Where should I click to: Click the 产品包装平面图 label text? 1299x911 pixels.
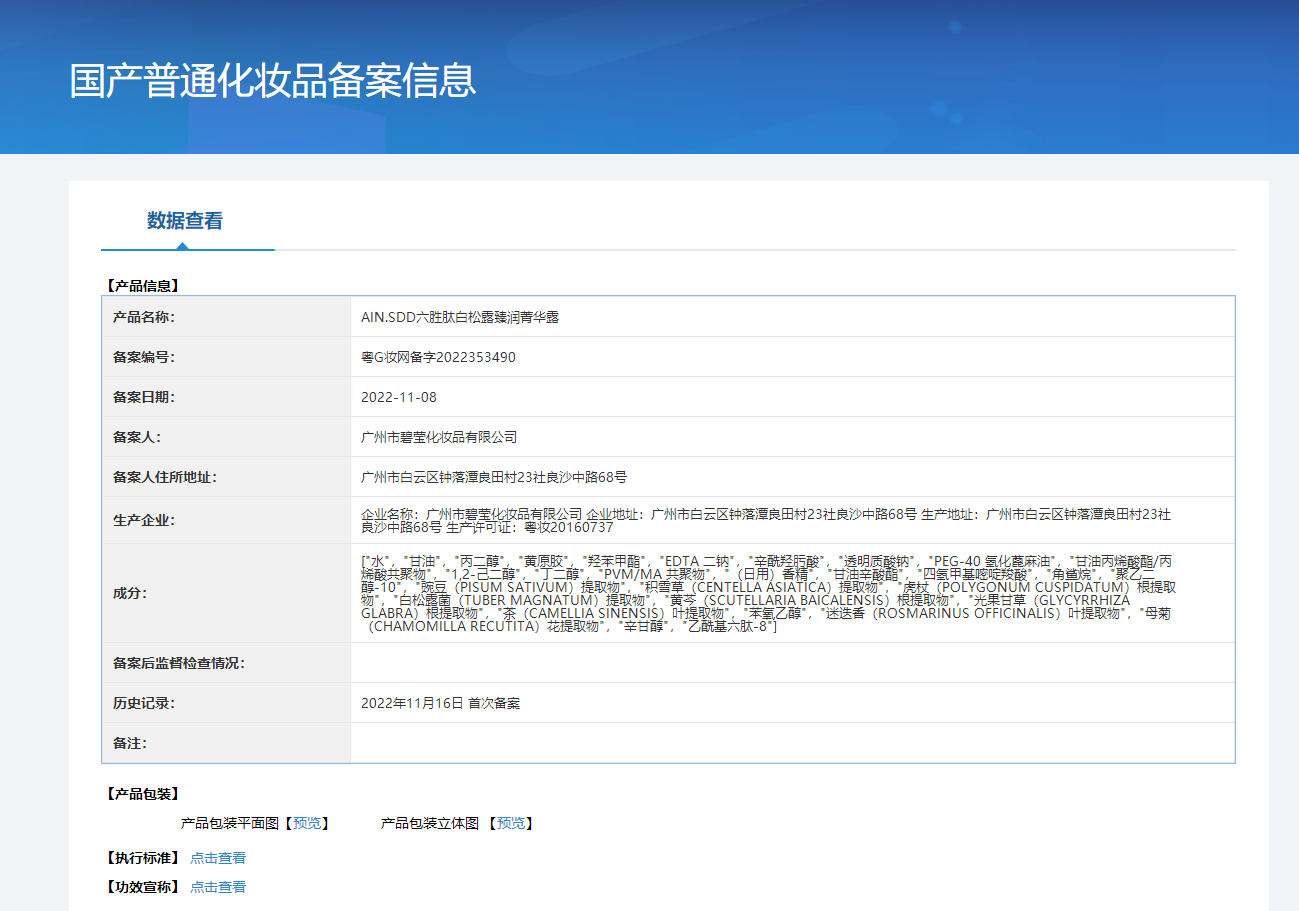(229, 823)
